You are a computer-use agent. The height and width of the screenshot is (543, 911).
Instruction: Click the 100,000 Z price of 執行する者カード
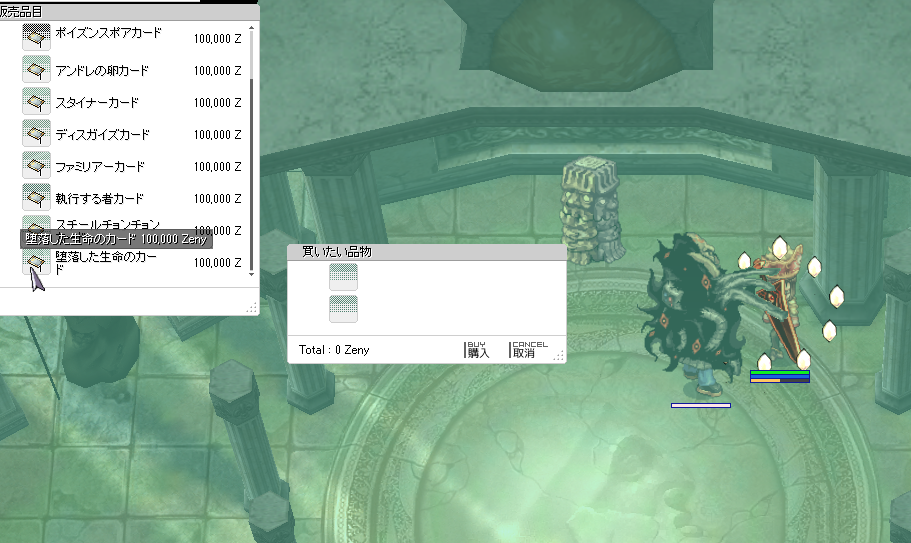tap(217, 199)
